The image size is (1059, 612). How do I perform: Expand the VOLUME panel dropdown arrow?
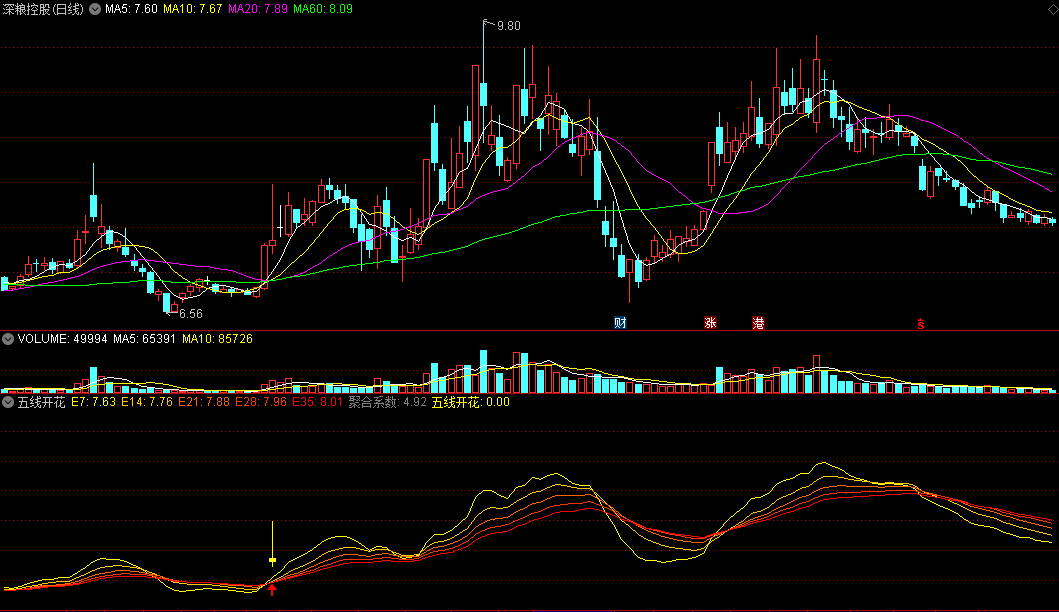click(x=8, y=338)
